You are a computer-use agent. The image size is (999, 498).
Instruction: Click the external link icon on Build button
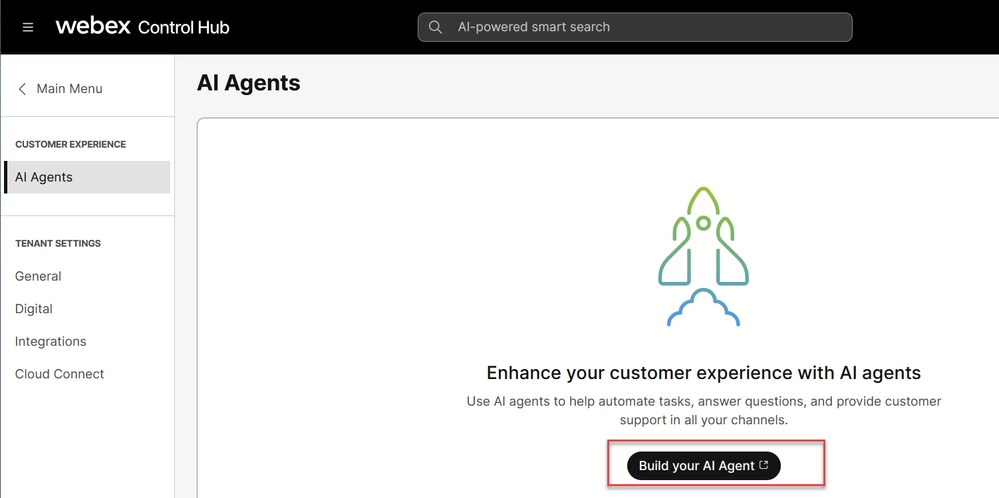coord(764,465)
